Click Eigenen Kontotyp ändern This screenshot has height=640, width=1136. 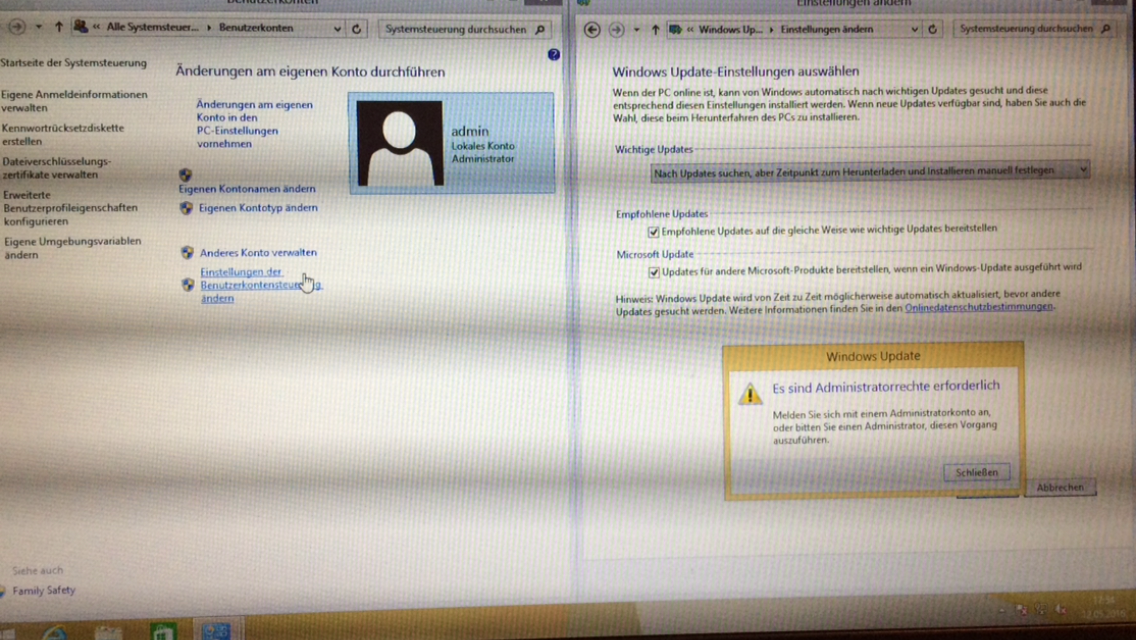(258, 208)
